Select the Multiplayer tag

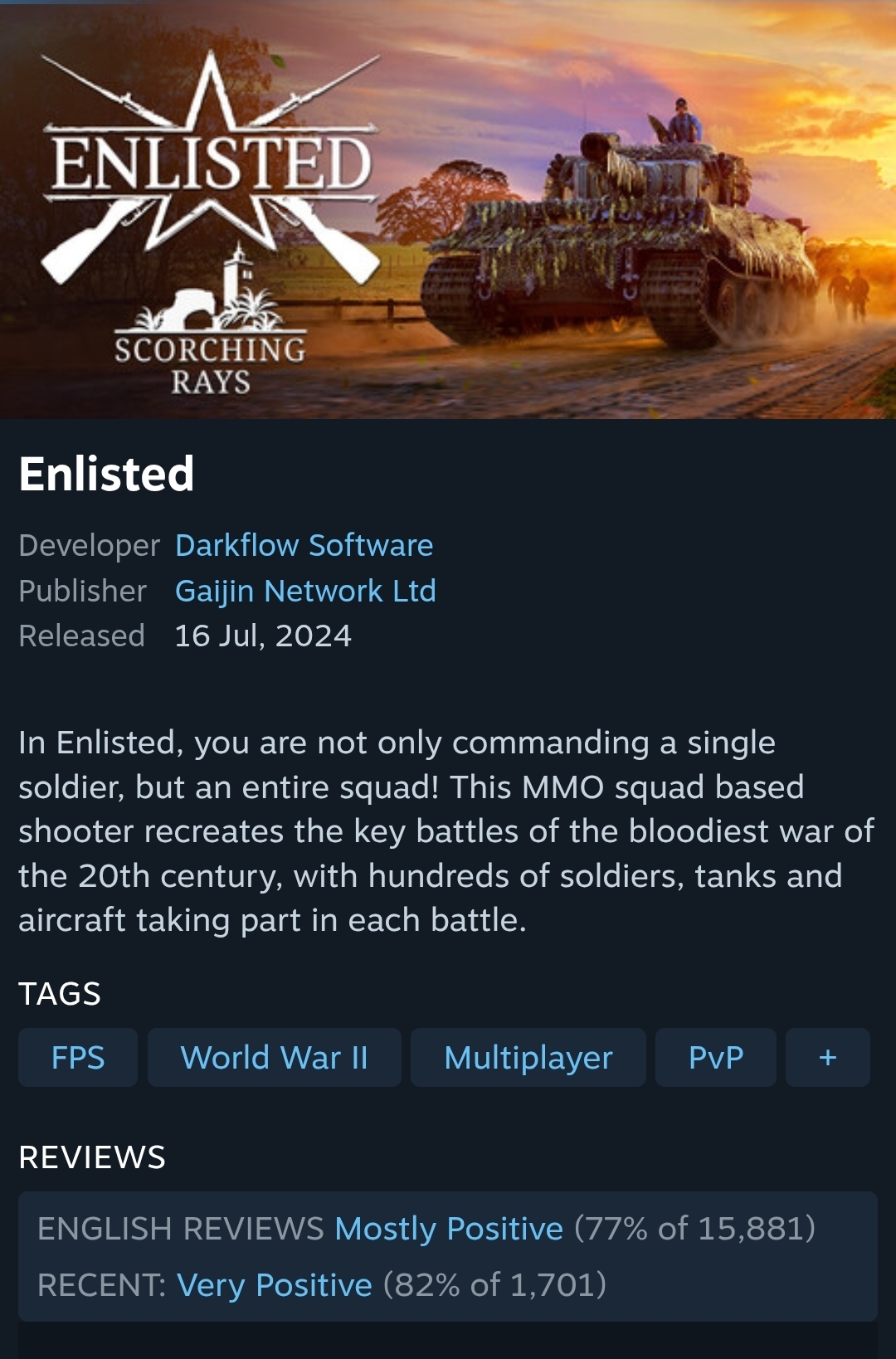[x=528, y=1058]
